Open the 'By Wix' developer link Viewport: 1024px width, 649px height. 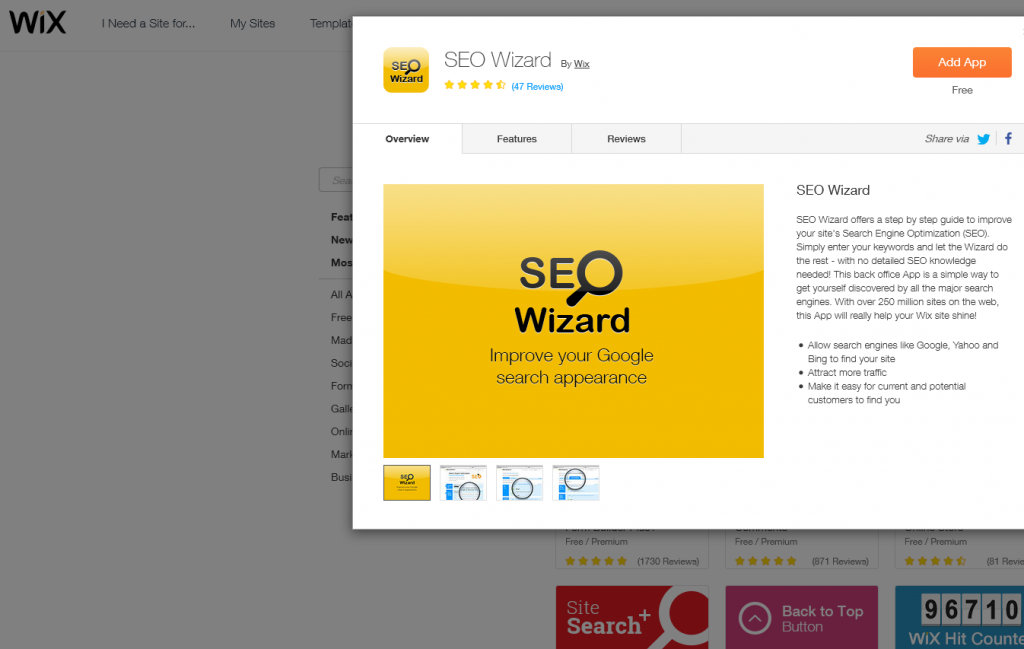[582, 63]
